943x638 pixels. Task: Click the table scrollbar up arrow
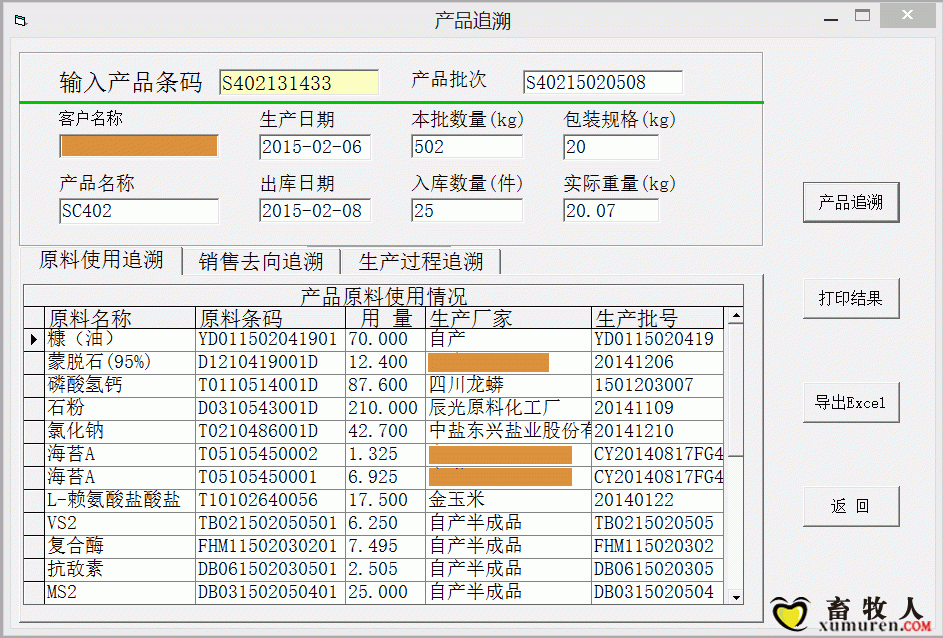(x=736, y=317)
